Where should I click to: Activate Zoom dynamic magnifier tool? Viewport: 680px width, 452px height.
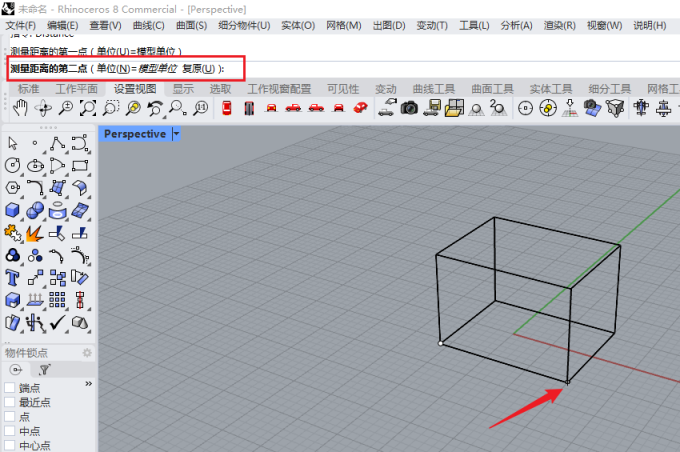pyautogui.click(x=65, y=108)
